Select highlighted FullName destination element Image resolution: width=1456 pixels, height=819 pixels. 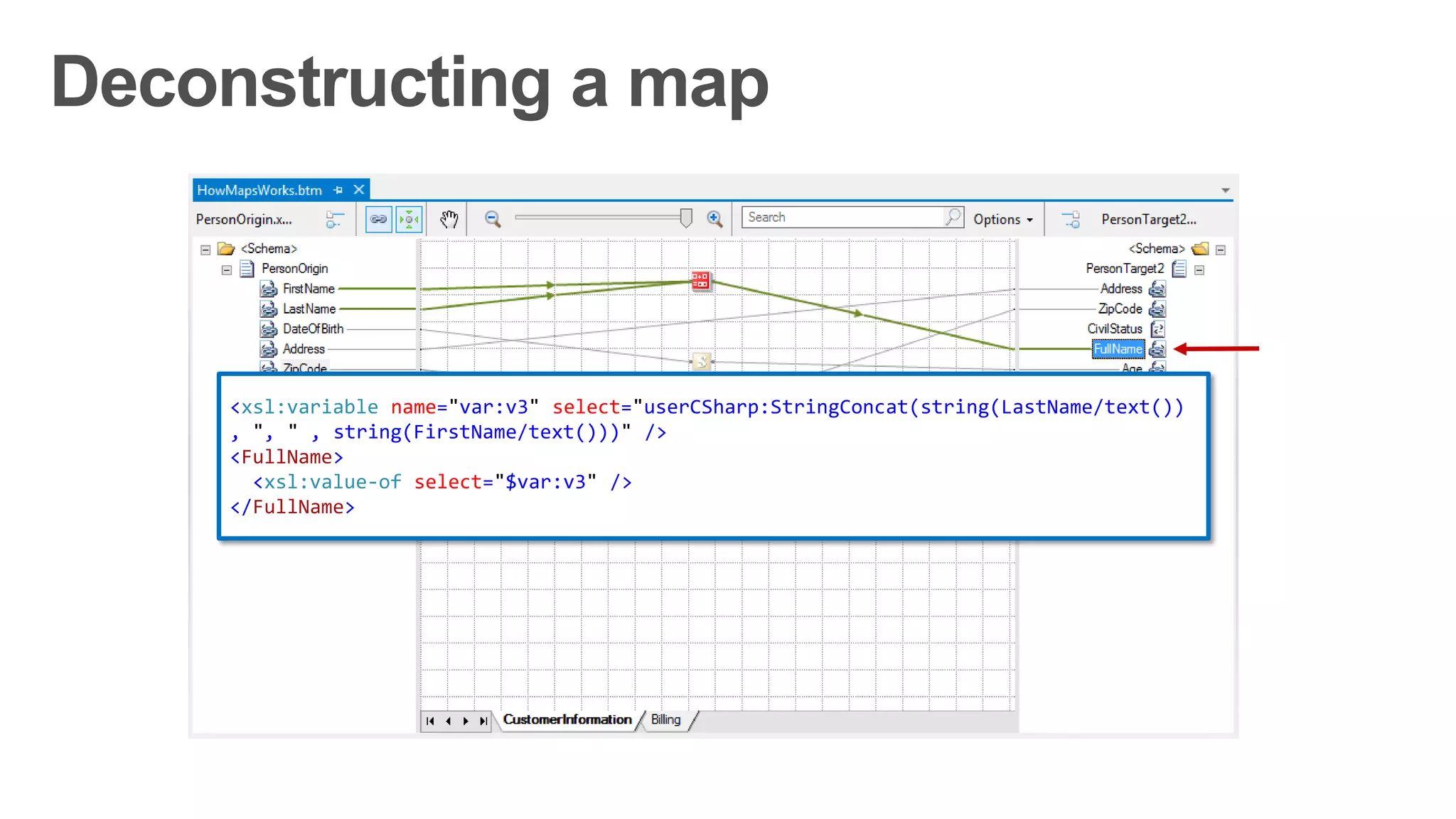coord(1118,349)
